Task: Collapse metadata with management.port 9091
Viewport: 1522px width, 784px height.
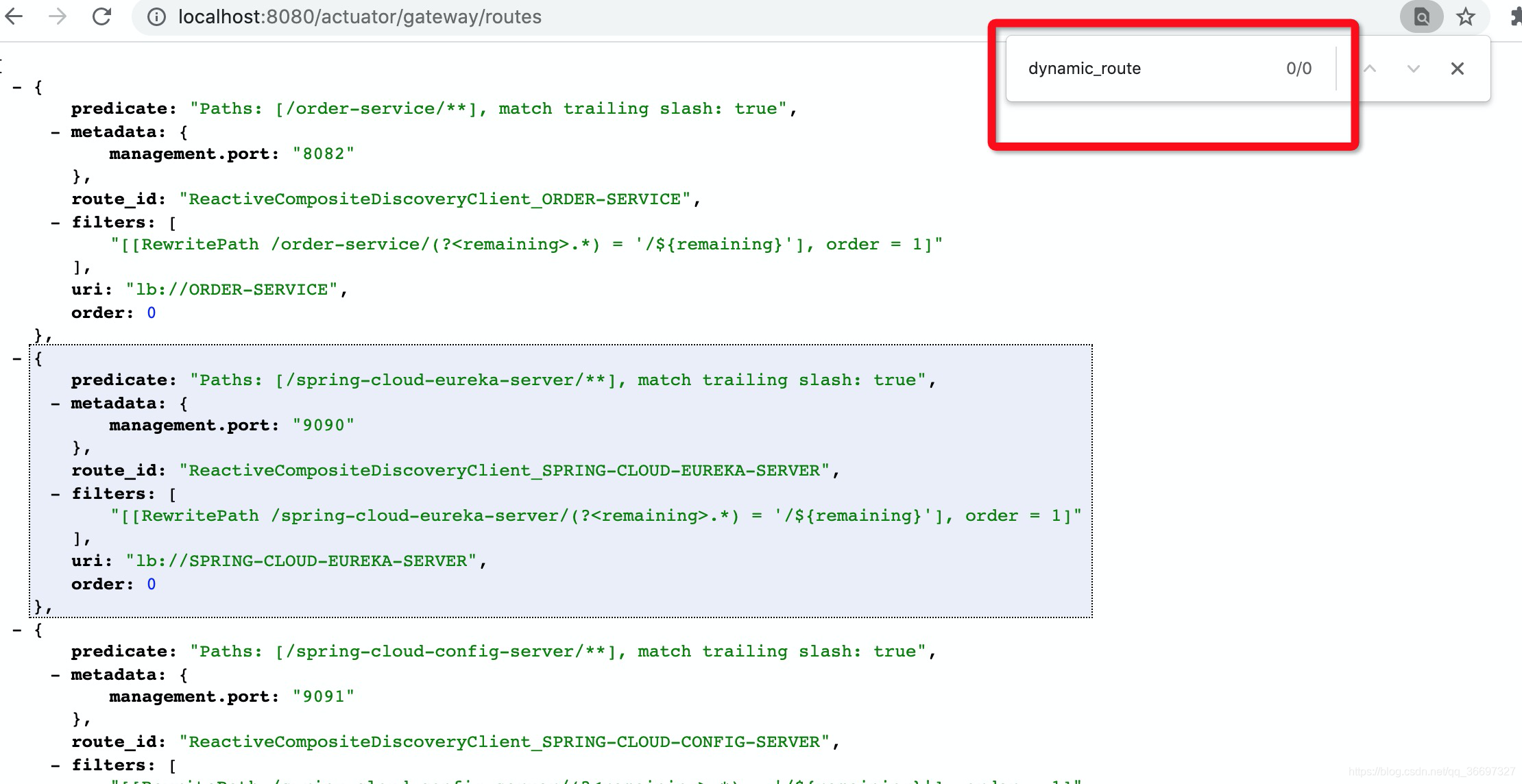Action: (x=56, y=675)
